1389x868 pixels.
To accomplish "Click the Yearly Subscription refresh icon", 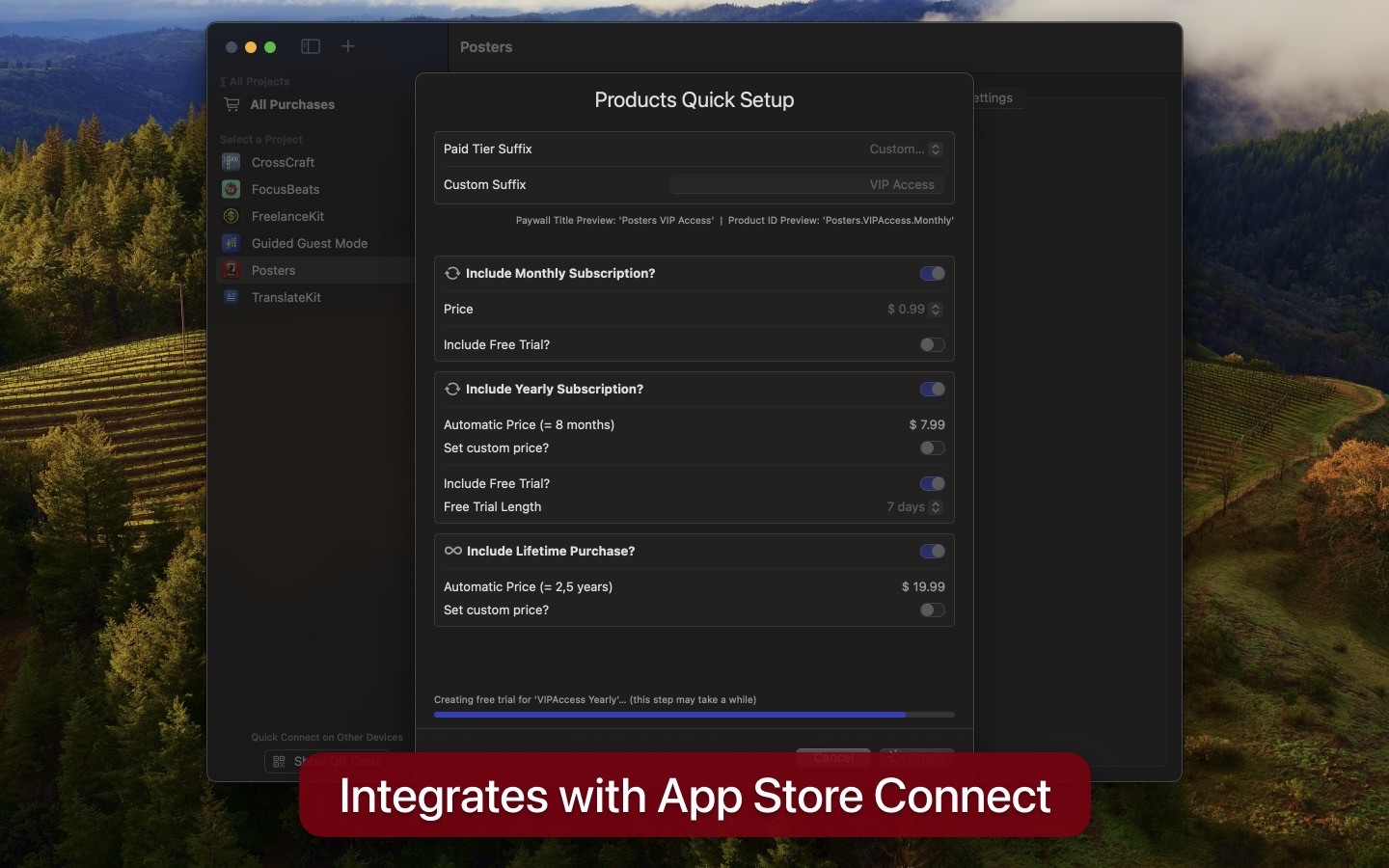I will (452, 389).
